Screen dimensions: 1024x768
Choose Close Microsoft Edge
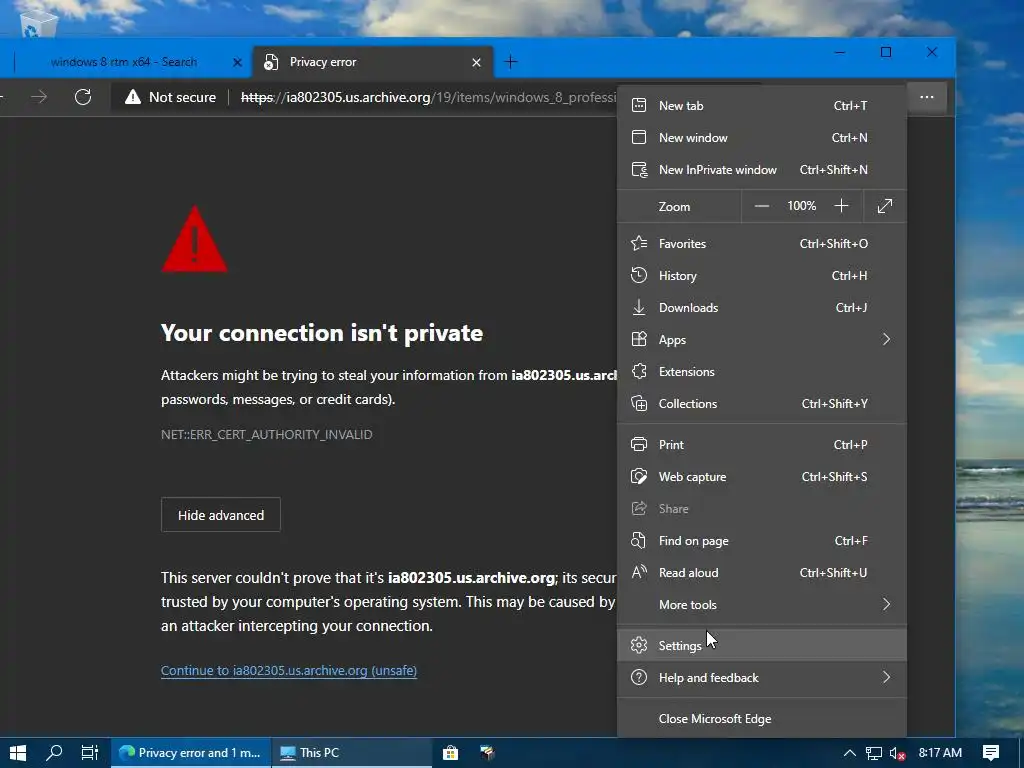[x=761, y=718]
